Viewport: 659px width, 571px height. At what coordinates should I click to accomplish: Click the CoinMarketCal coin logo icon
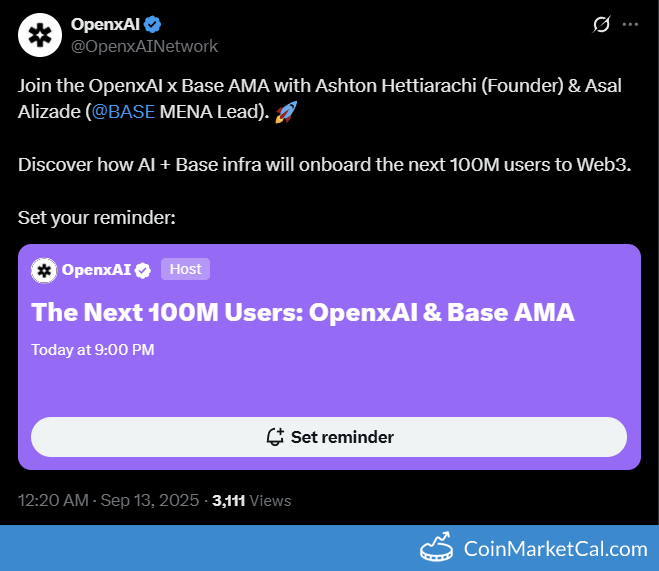click(437, 547)
